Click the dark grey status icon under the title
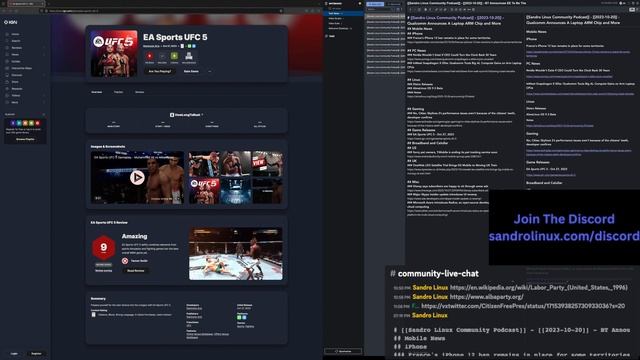Image resolution: width=640 pixels, height=360 pixels. tap(162, 56)
